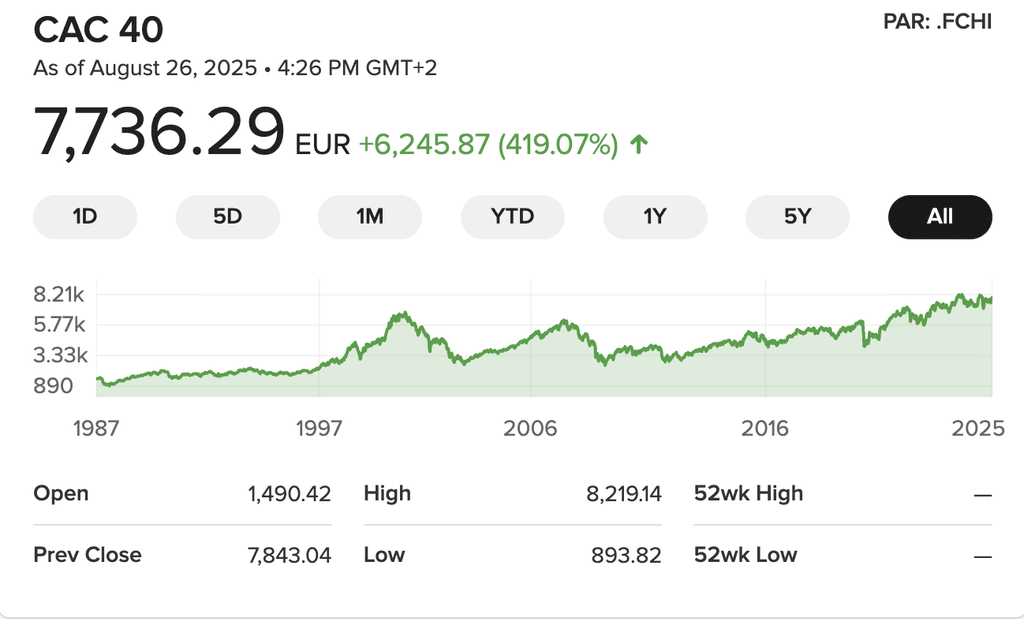Click the 7,736.29 price value

[160, 133]
